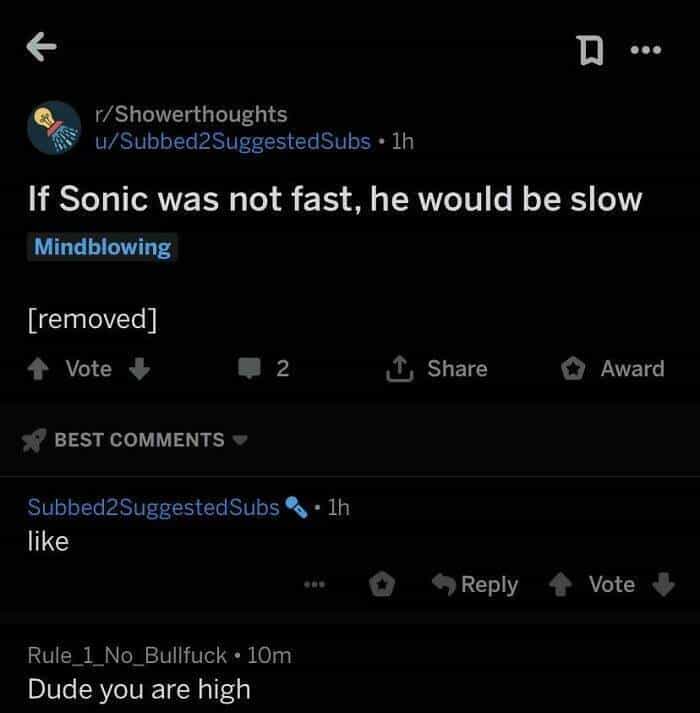Share the post
The image size is (700, 713).
pos(436,369)
